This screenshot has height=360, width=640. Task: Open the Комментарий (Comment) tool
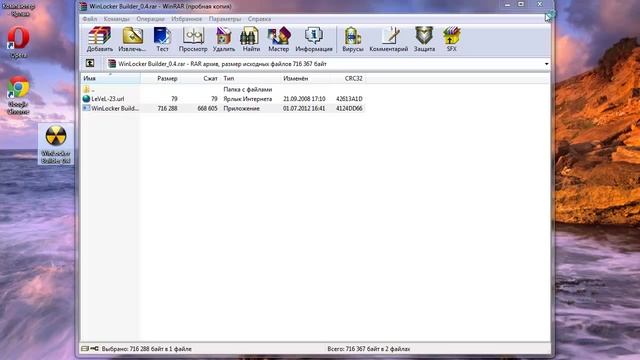[389, 39]
